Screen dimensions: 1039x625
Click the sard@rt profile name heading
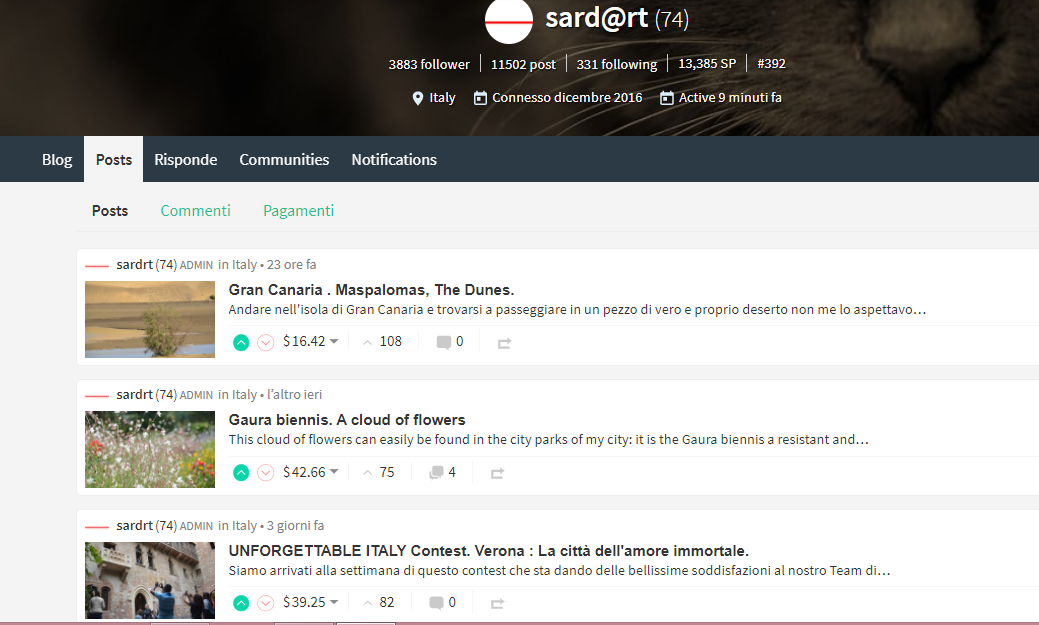click(596, 18)
